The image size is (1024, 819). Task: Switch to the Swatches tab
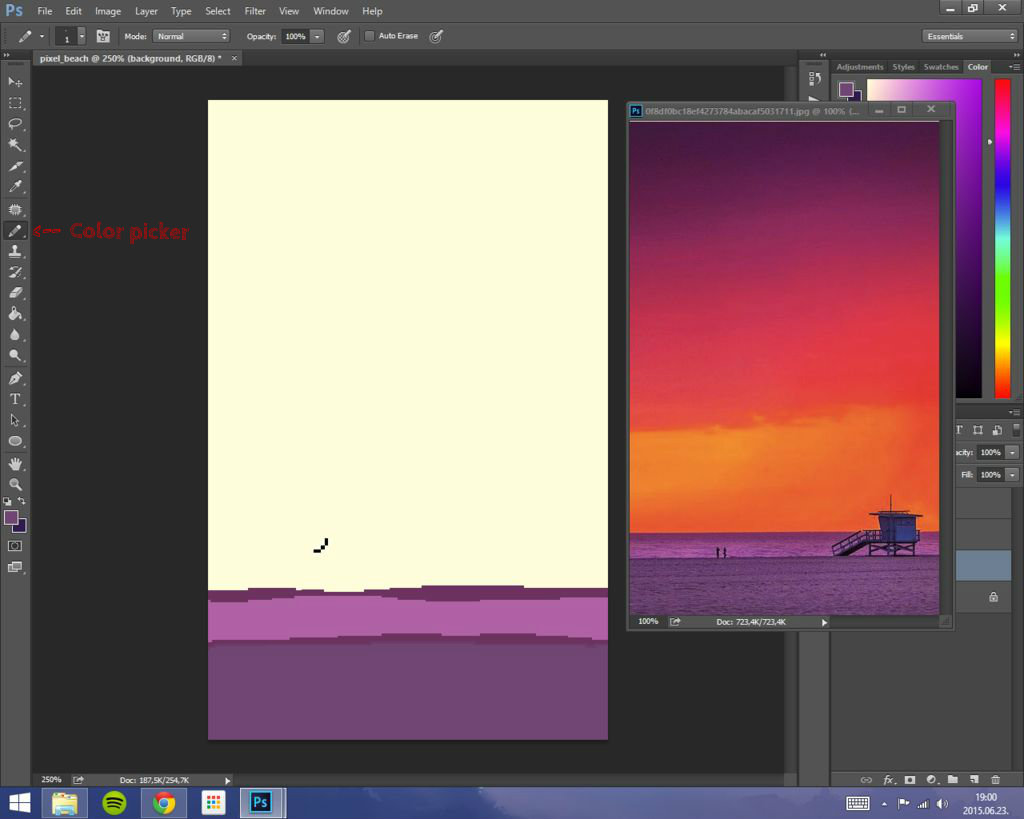(x=940, y=67)
